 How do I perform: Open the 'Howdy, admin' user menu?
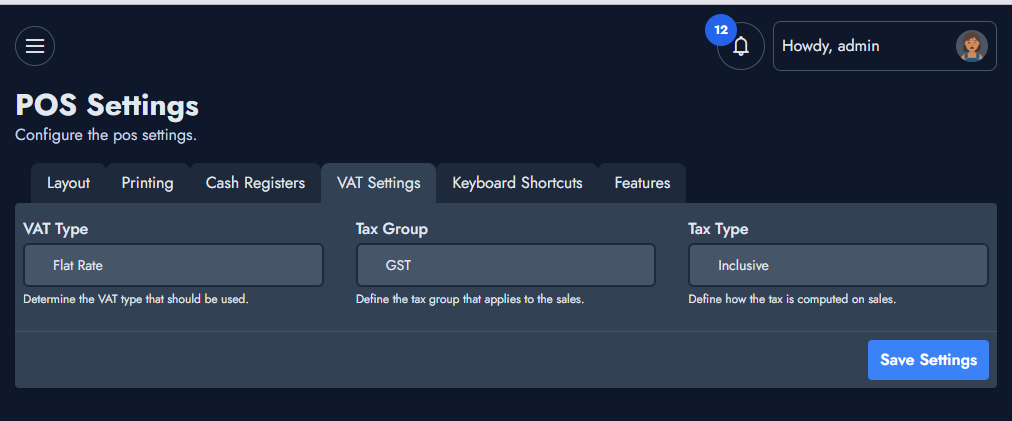884,46
